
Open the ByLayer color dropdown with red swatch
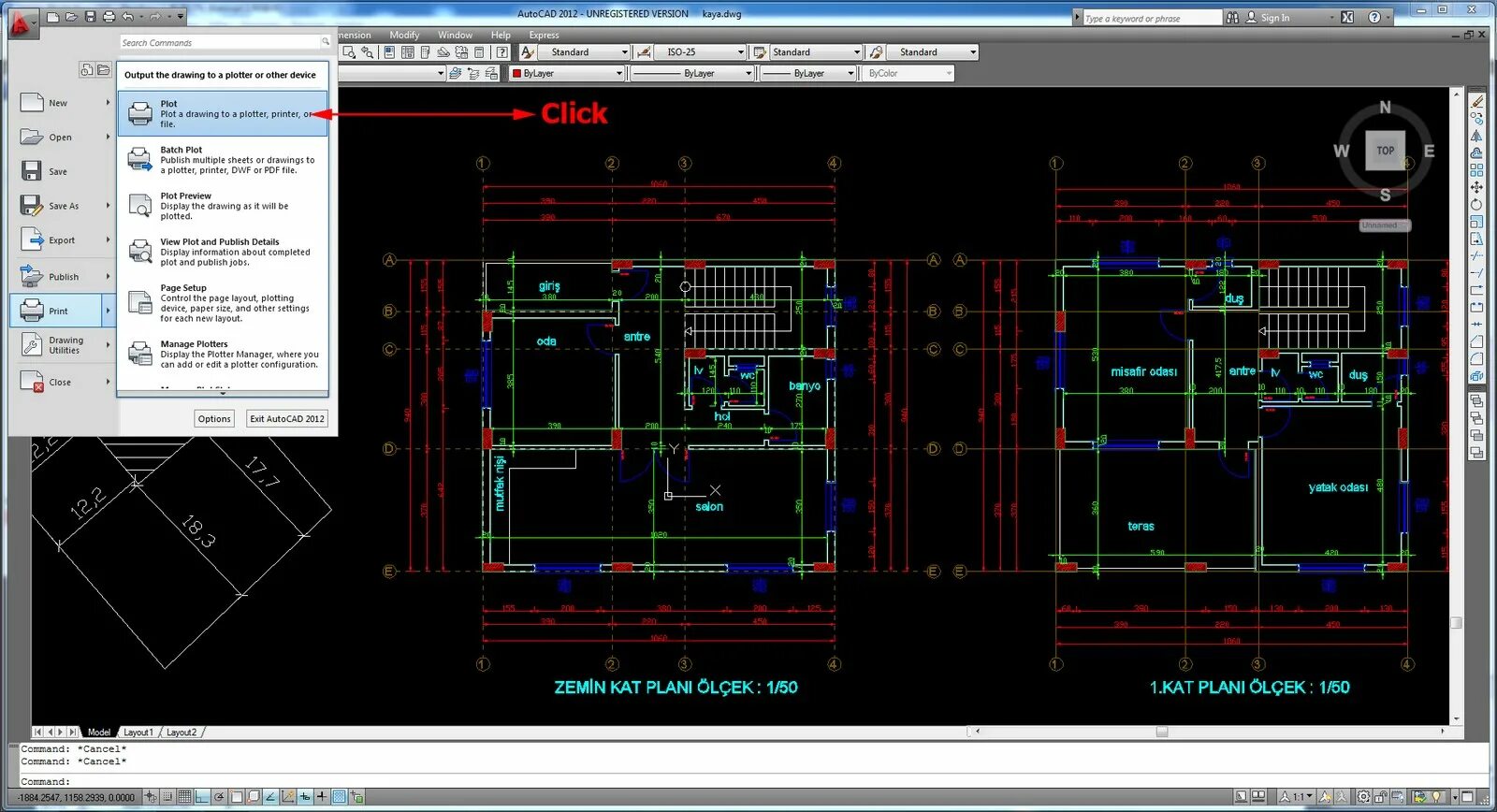567,73
